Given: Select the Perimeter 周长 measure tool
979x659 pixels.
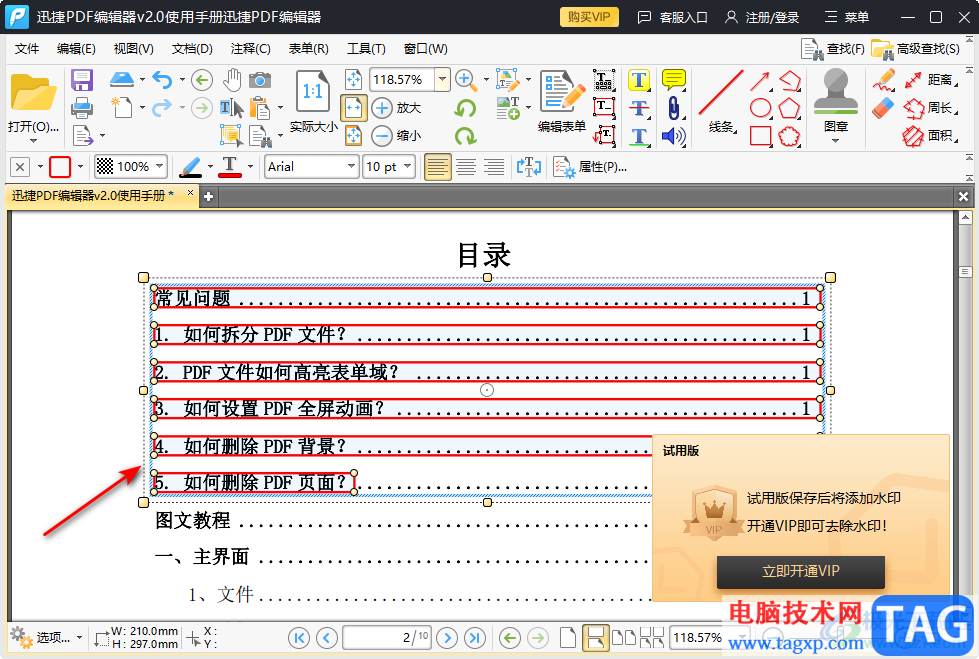Looking at the screenshot, I should [929, 108].
